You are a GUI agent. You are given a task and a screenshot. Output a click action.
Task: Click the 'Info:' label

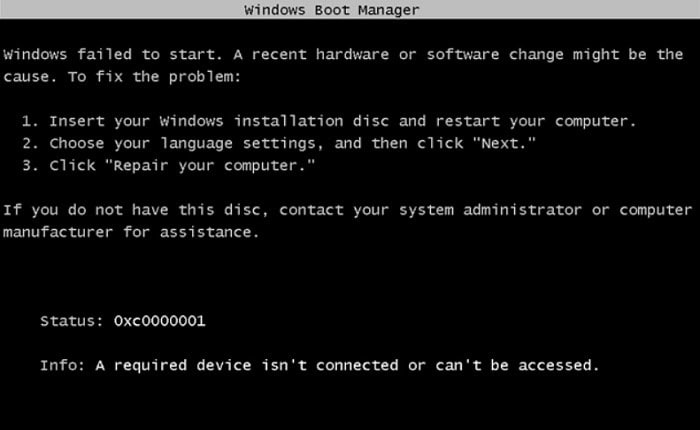click(x=62, y=366)
